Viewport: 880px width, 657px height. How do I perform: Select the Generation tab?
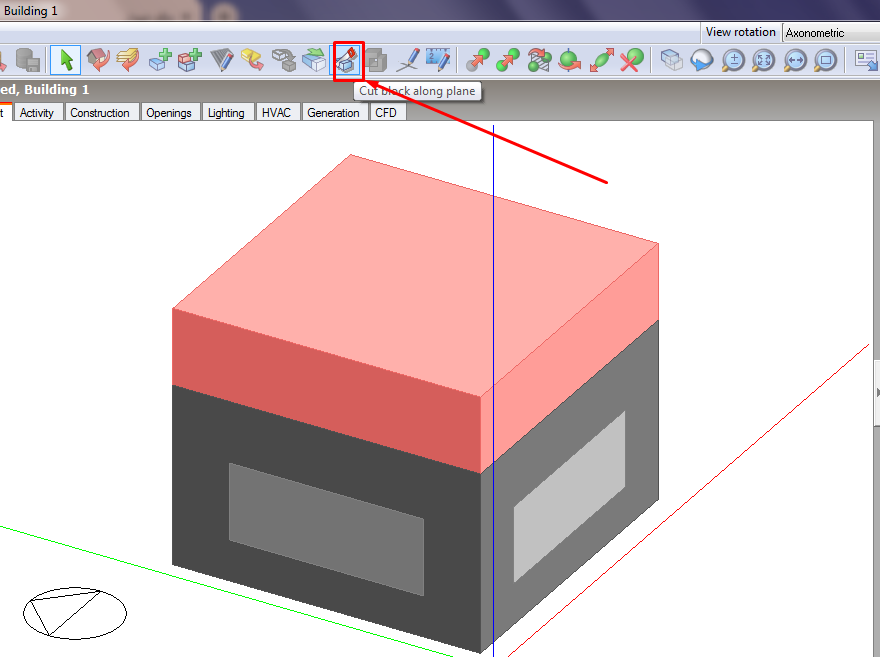[333, 113]
